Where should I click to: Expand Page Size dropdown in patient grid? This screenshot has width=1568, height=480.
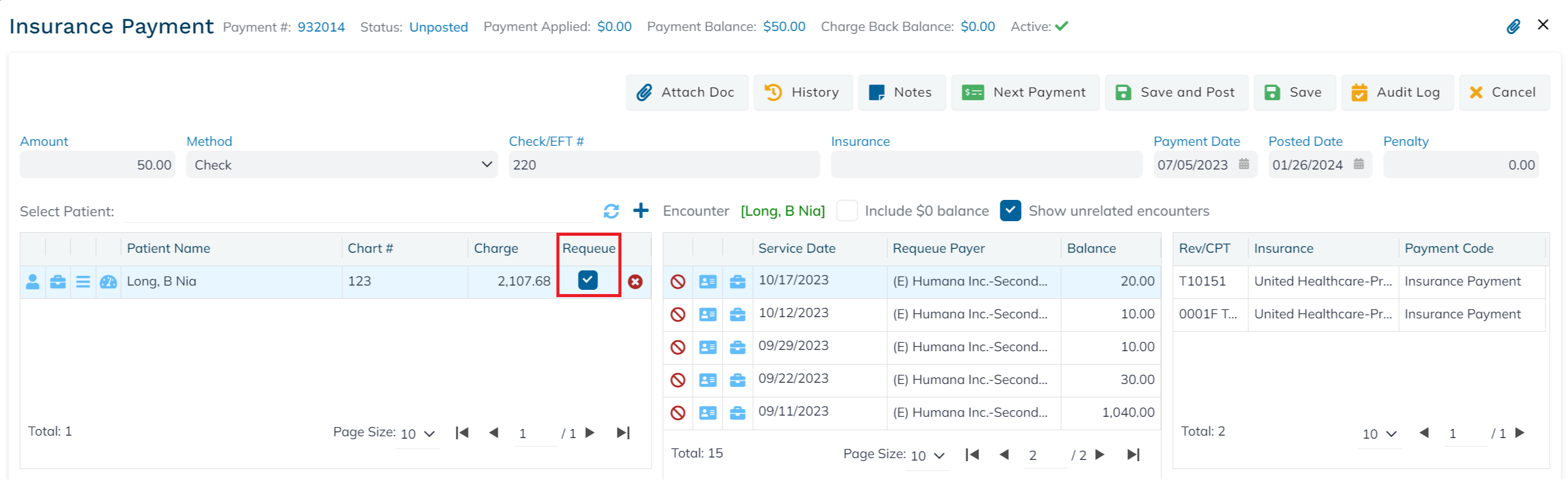tap(418, 434)
